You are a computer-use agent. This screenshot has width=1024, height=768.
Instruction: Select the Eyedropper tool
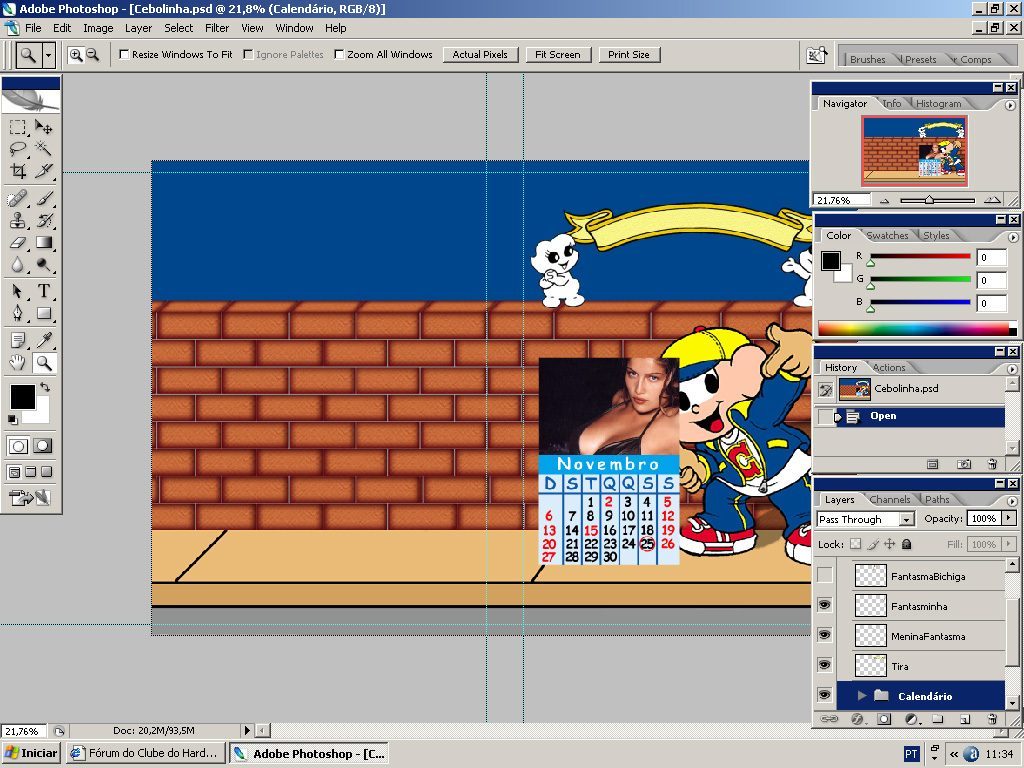point(44,340)
